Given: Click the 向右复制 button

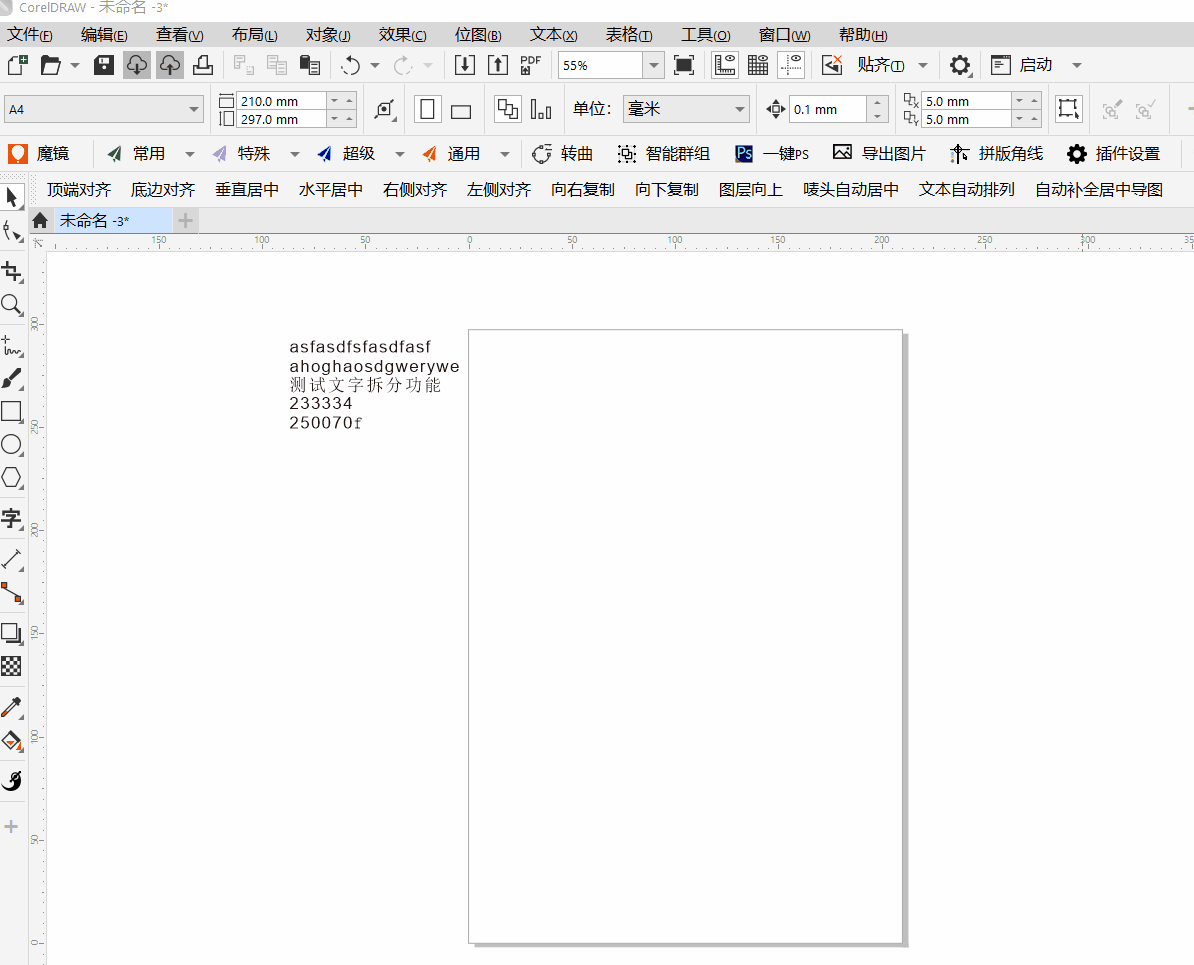Looking at the screenshot, I should pos(583,190).
